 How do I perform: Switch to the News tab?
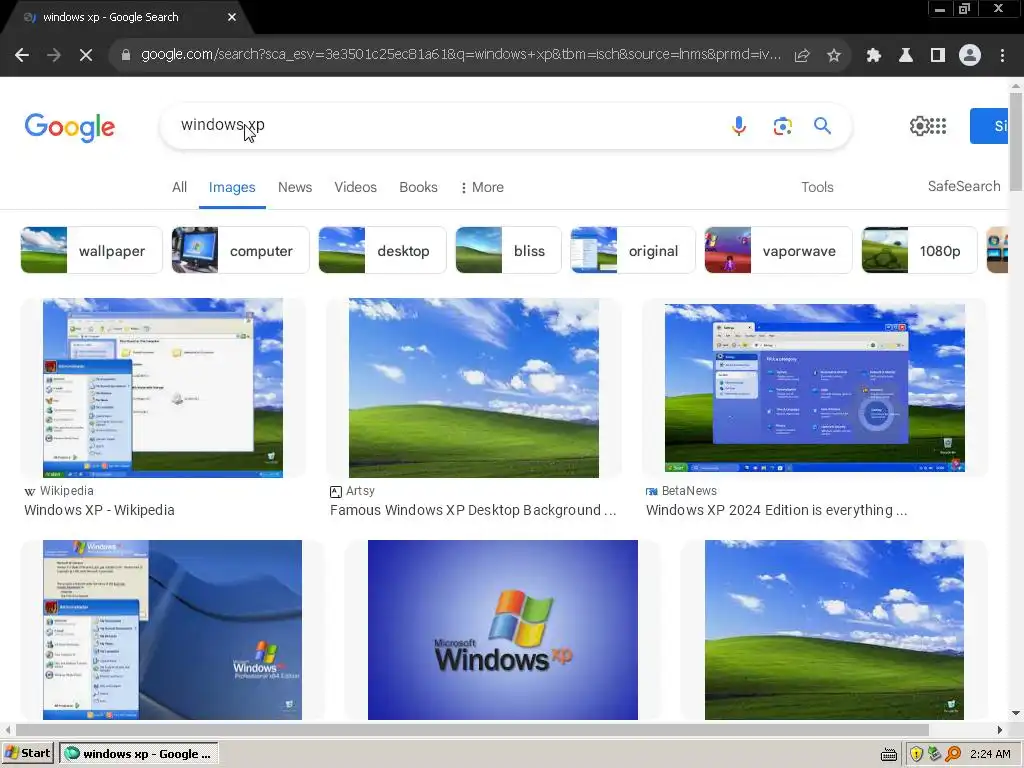click(x=295, y=187)
